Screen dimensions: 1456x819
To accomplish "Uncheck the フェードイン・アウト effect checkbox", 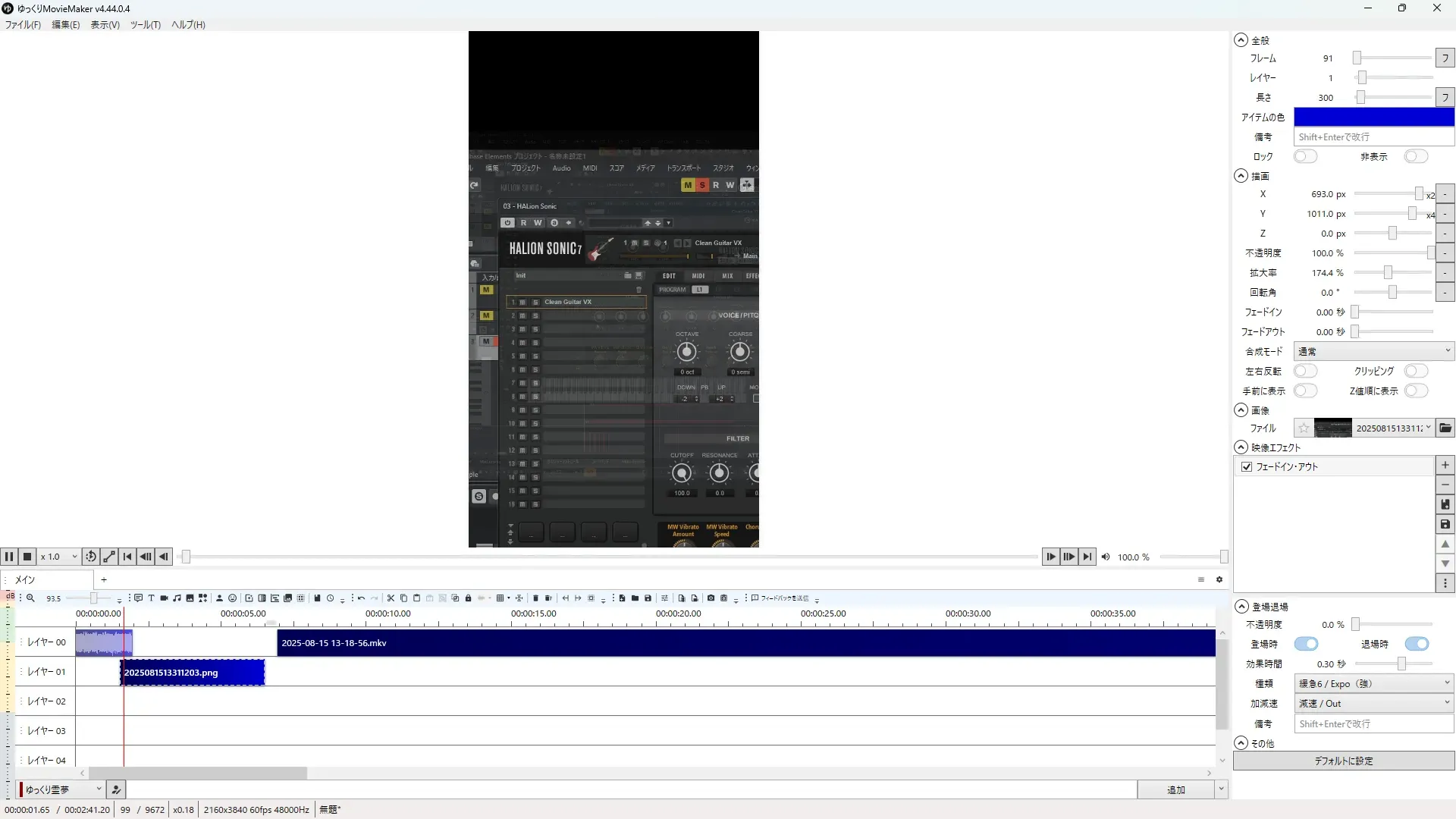I will click(1247, 467).
